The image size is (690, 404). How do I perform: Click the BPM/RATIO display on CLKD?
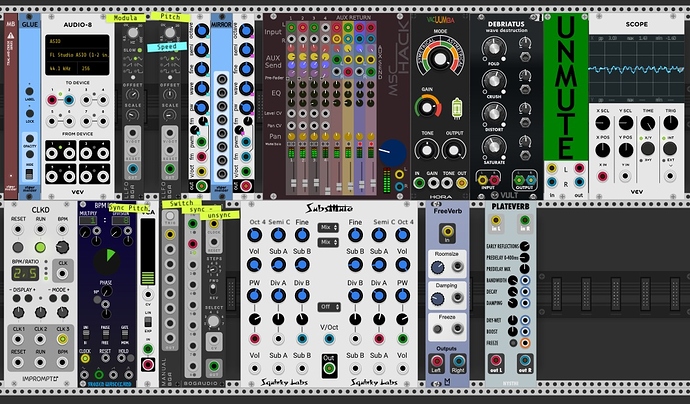pos(25,273)
